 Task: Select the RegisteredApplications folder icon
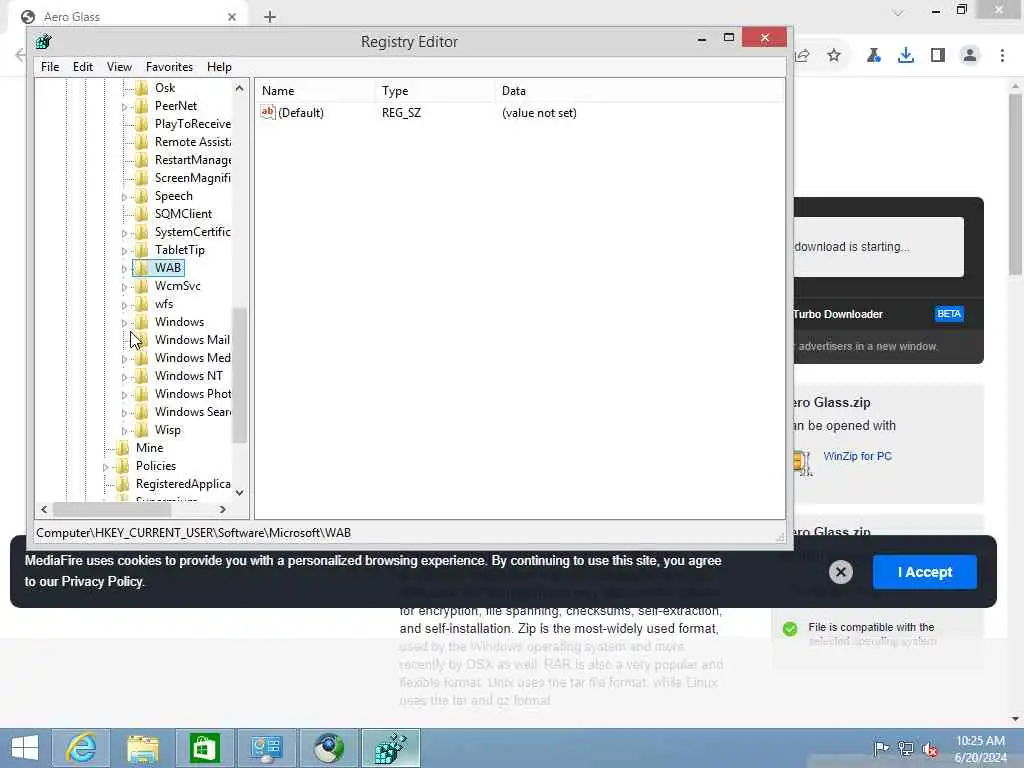123,484
